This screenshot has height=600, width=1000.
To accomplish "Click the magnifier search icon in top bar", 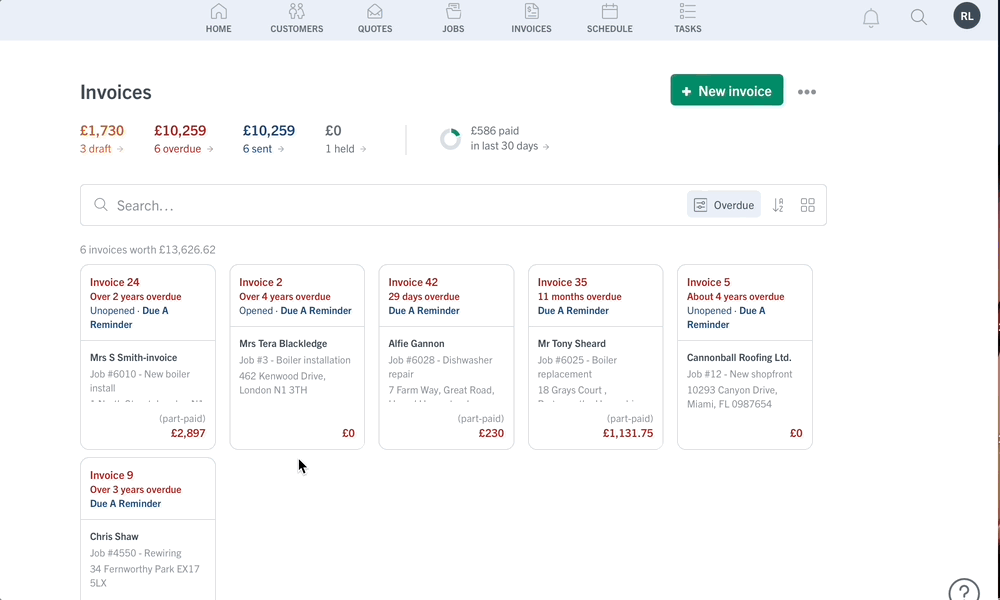I will pyautogui.click(x=918, y=17).
